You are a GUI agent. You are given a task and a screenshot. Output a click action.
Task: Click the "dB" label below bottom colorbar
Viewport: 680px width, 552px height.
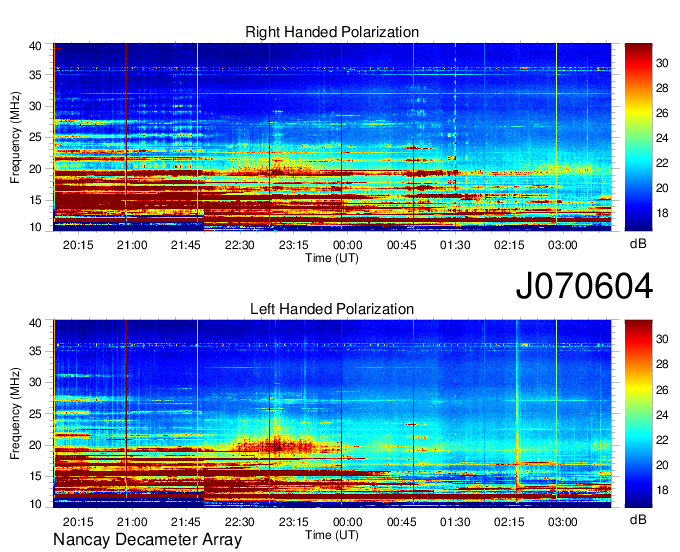pos(638,519)
